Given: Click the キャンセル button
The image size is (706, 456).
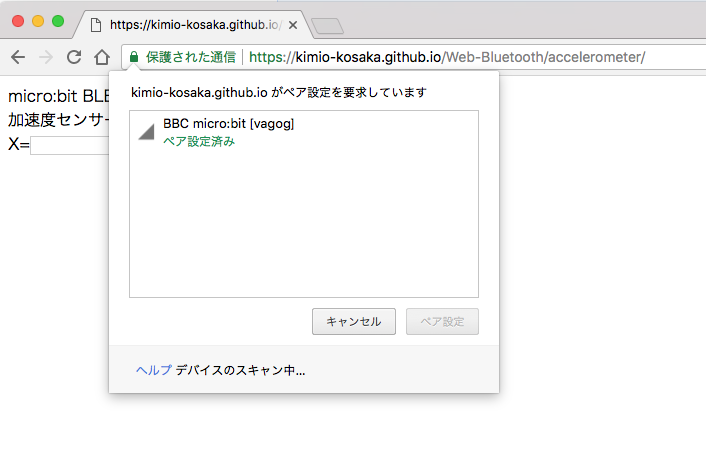Looking at the screenshot, I should tap(354, 321).
